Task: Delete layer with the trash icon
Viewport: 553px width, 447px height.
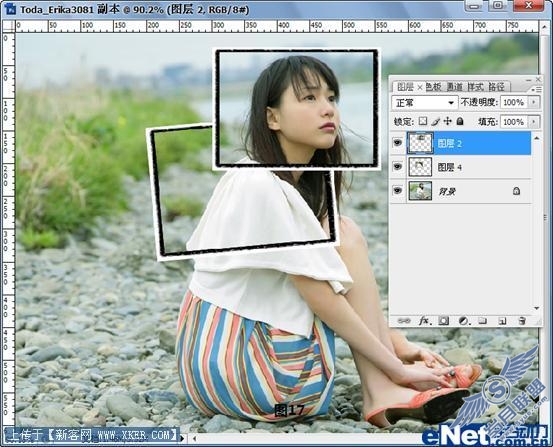Action: click(x=522, y=321)
